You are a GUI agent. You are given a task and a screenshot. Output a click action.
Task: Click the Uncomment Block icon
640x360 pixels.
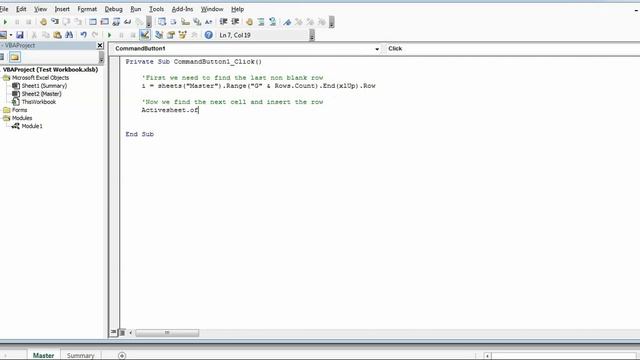point(272,22)
